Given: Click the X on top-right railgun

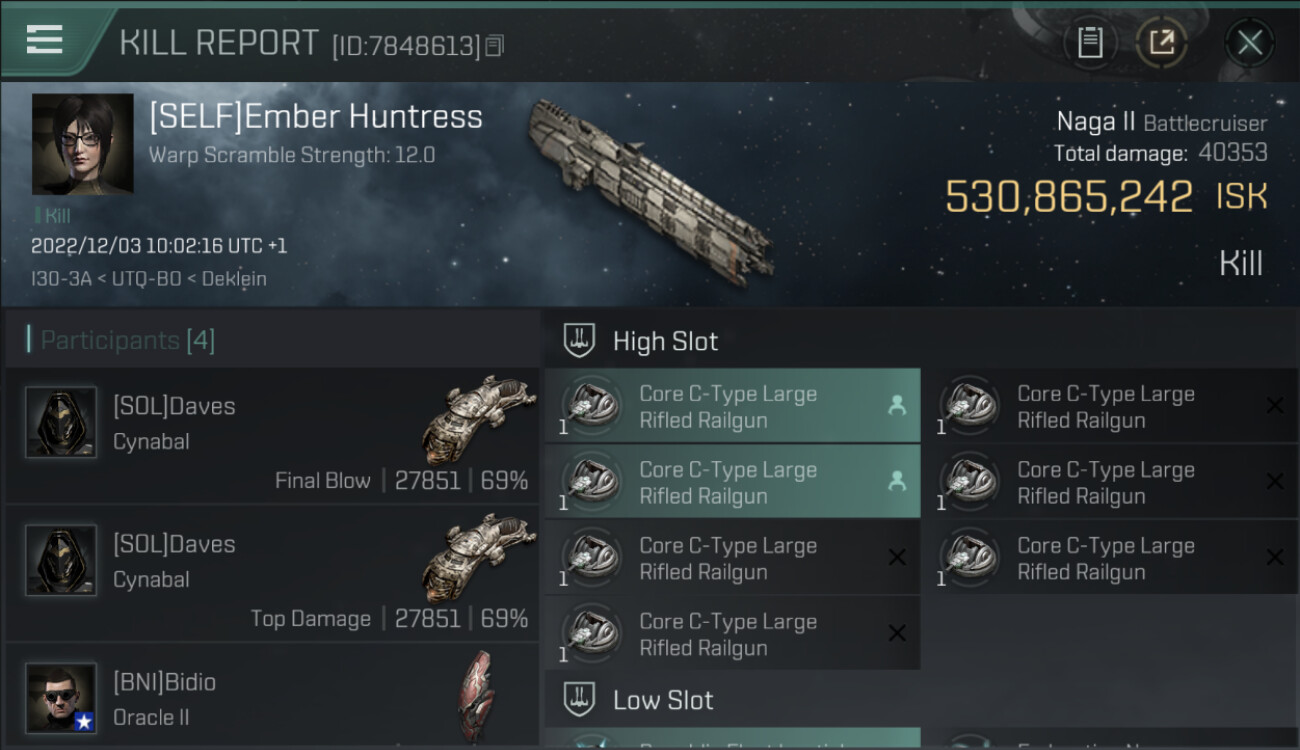Looking at the screenshot, I should click(x=1274, y=405).
